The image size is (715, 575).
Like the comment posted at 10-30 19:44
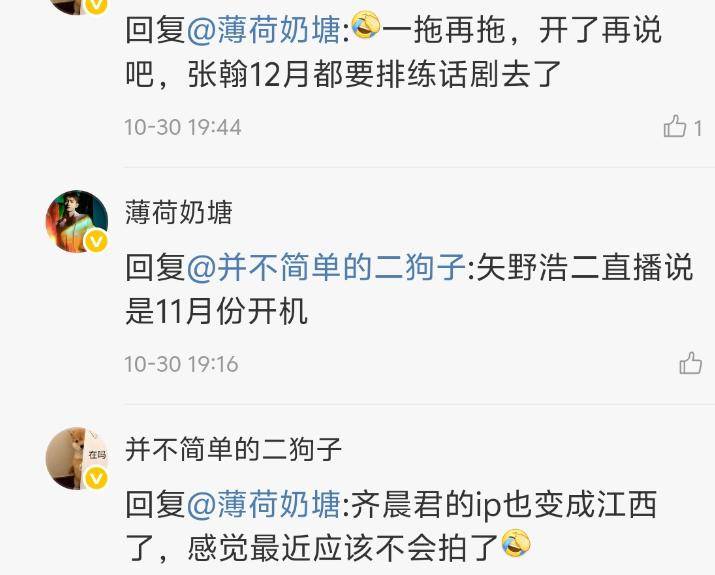click(675, 126)
